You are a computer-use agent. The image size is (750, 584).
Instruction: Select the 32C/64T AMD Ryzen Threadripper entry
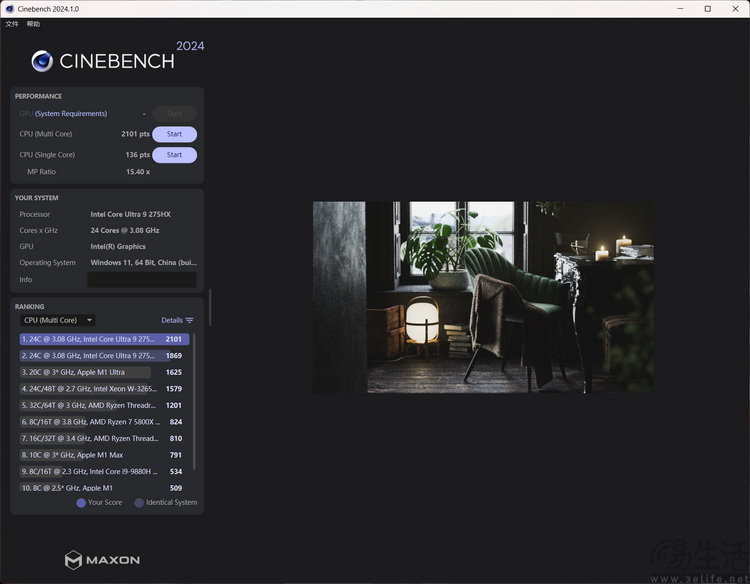[x=104, y=406]
